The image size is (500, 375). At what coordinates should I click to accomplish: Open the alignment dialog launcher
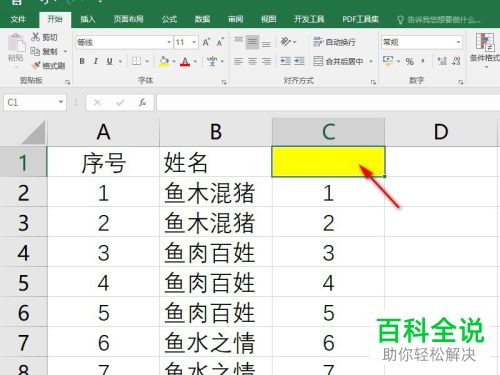[x=373, y=82]
